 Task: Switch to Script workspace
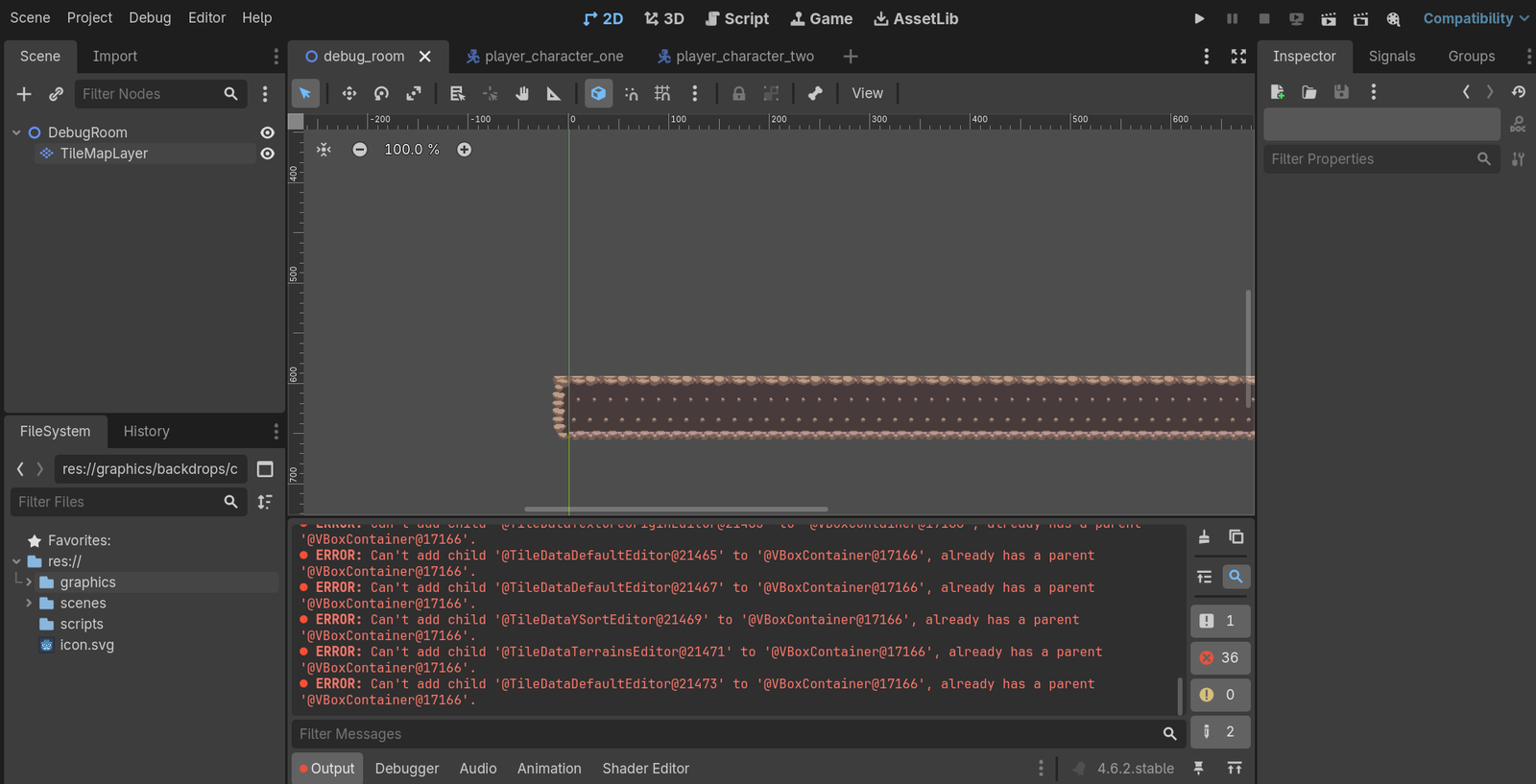pyautogui.click(x=737, y=18)
